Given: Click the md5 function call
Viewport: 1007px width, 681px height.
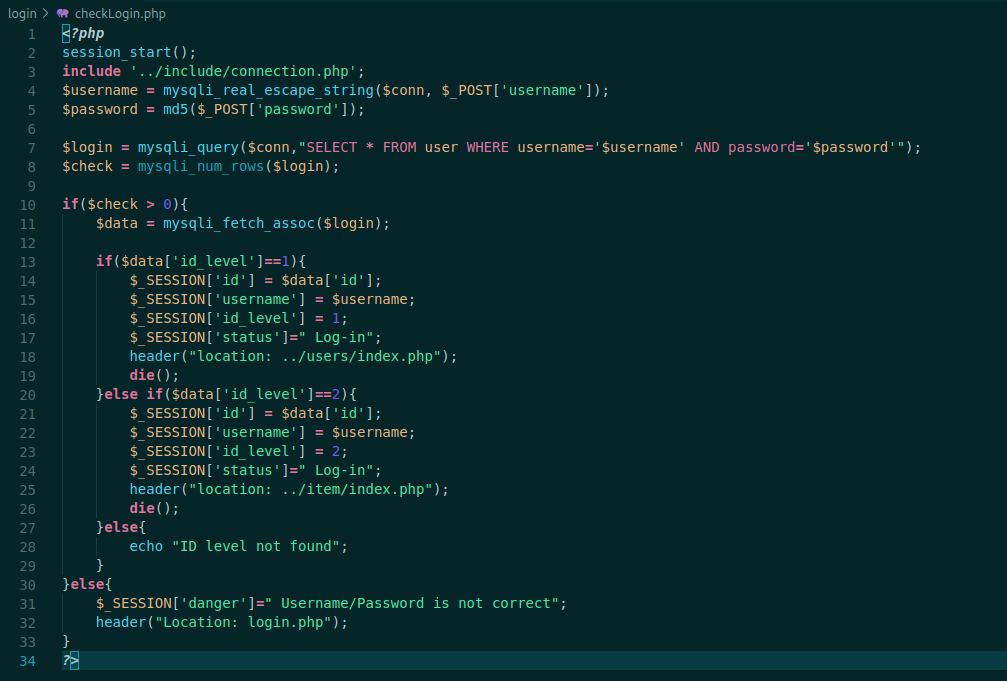Looking at the screenshot, I should (x=175, y=109).
